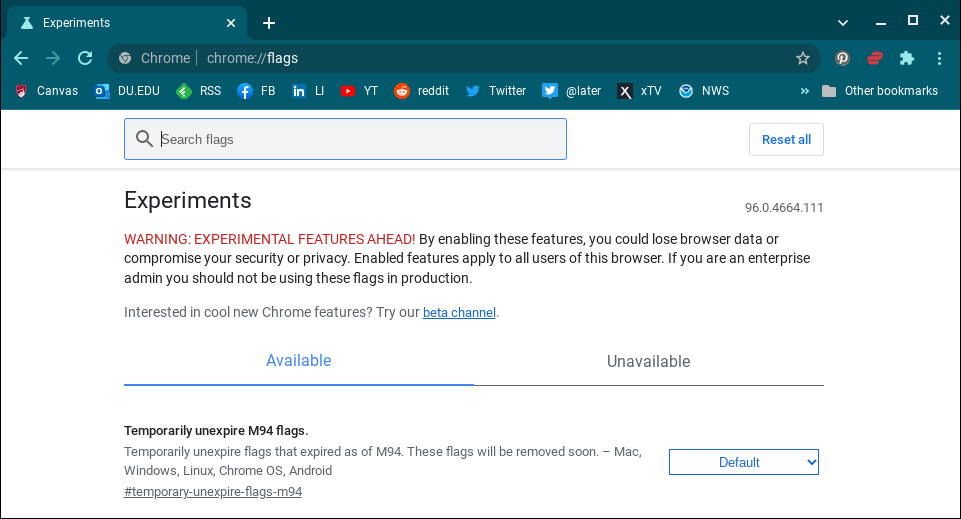This screenshot has width=961, height=519.
Task: Click the browser back arrow
Action: pyautogui.click(x=21, y=58)
